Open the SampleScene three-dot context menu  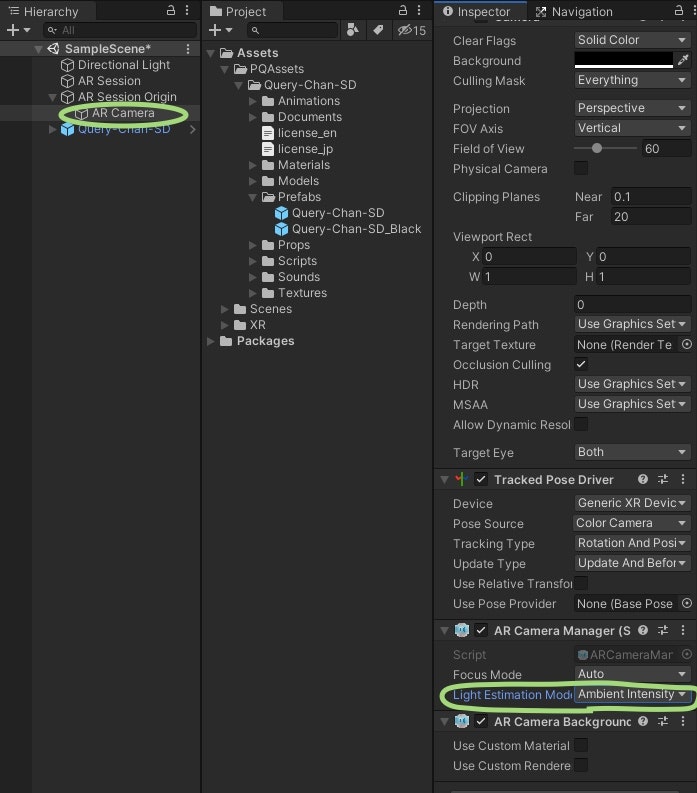coord(188,49)
